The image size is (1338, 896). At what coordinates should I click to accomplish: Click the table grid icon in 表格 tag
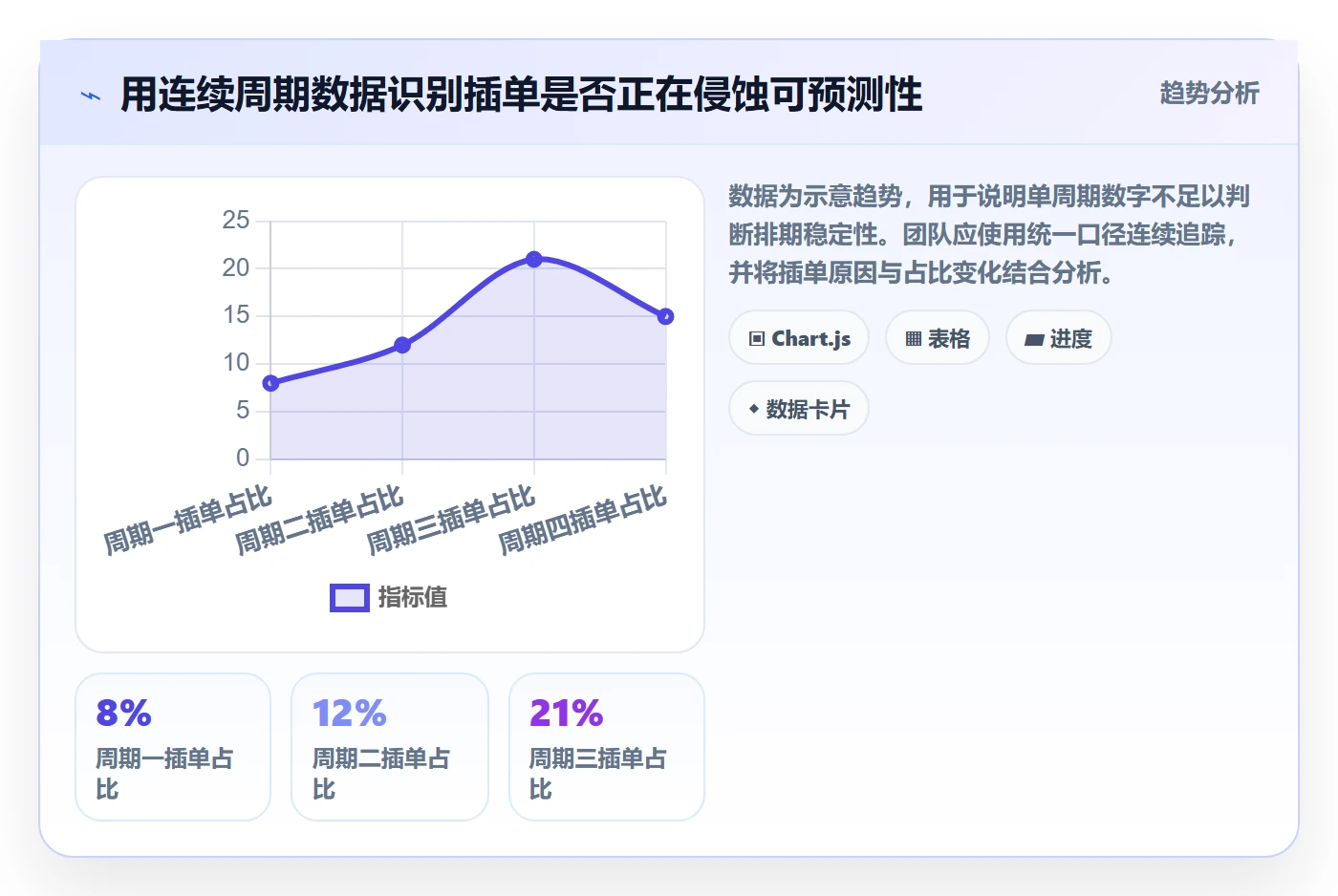tap(913, 338)
